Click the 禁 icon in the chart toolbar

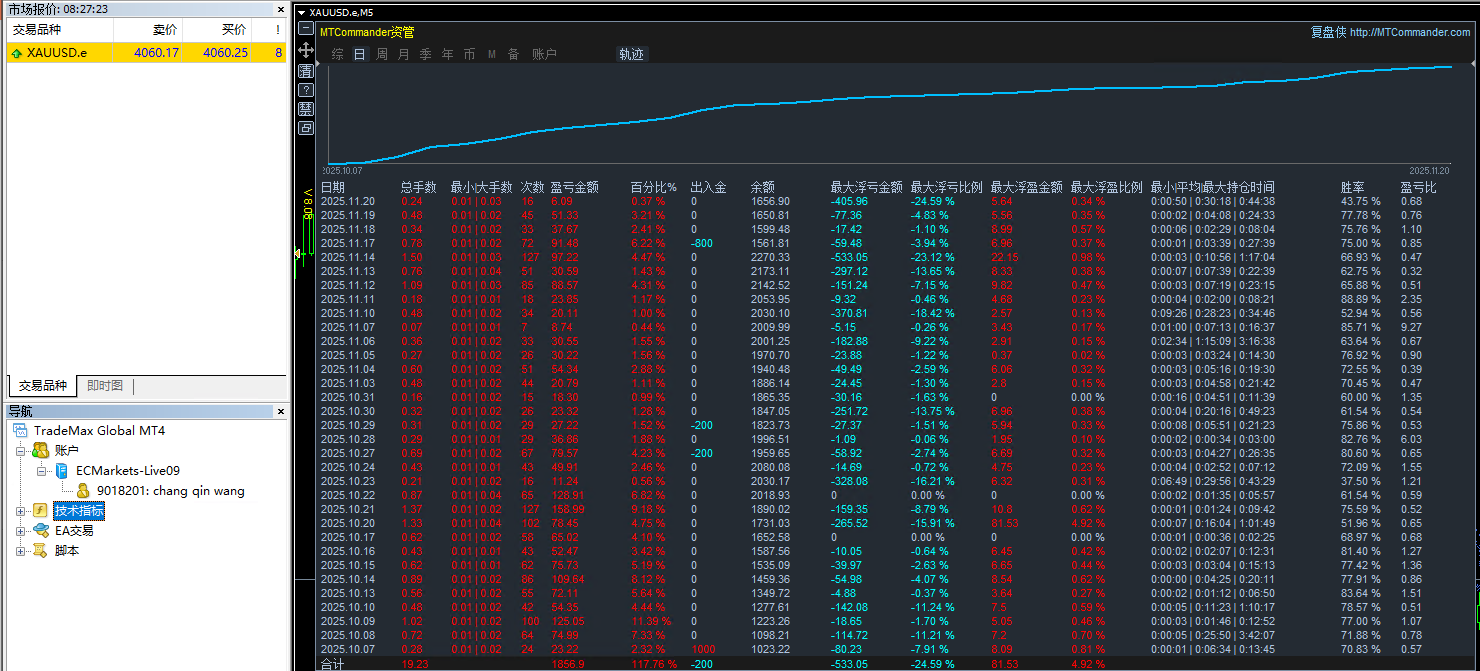[306, 108]
